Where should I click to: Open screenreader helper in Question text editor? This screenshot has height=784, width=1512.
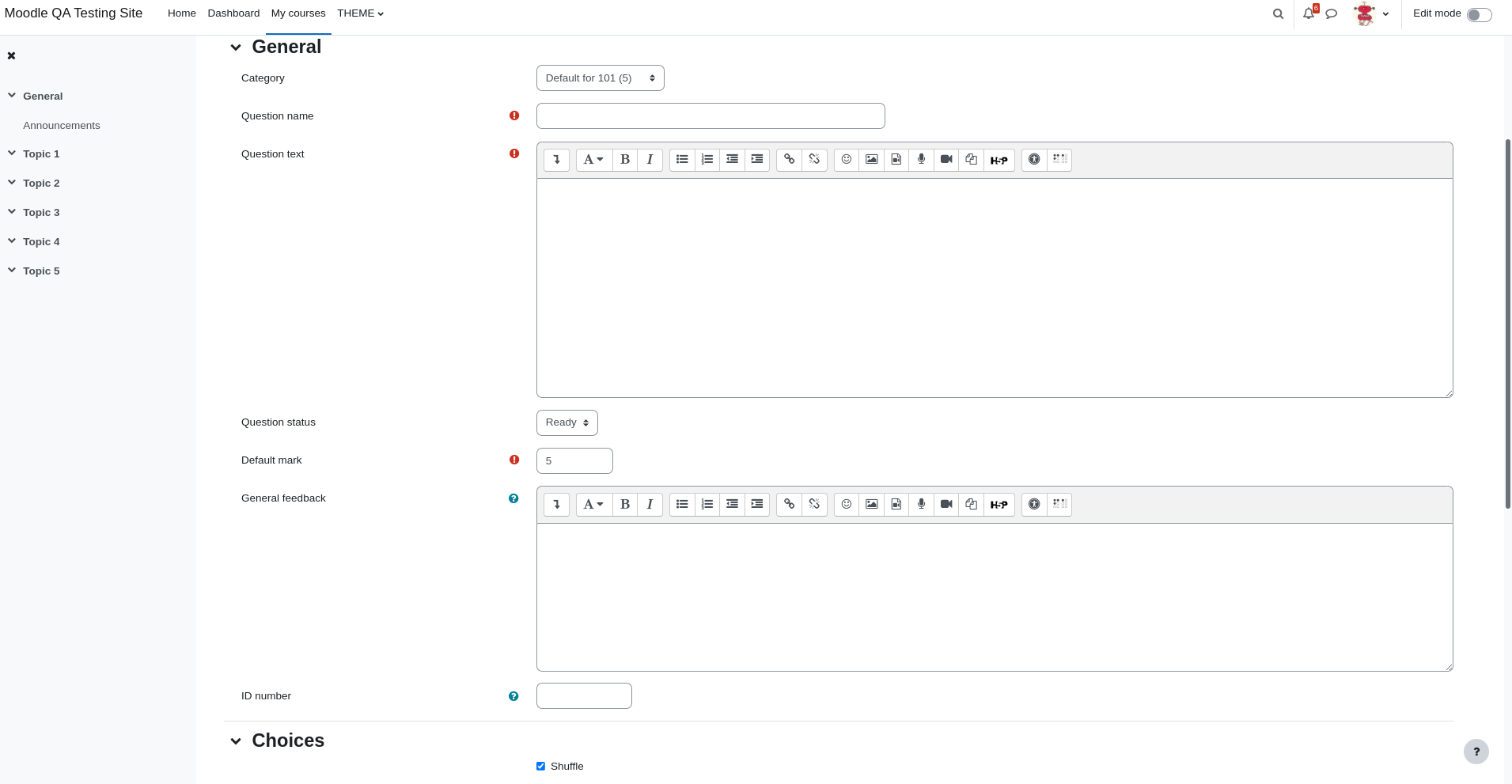(x=1059, y=160)
